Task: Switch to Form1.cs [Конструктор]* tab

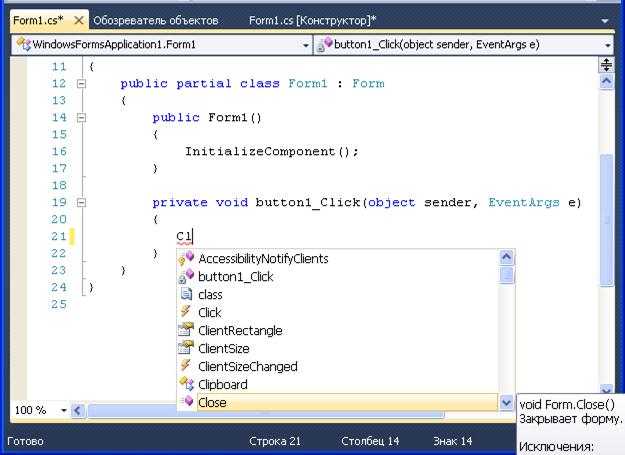Action: [x=312, y=20]
